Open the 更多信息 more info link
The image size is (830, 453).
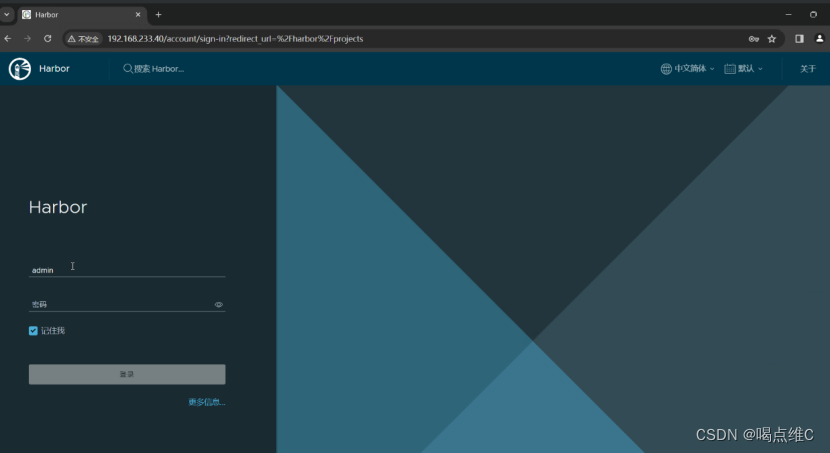tap(207, 402)
